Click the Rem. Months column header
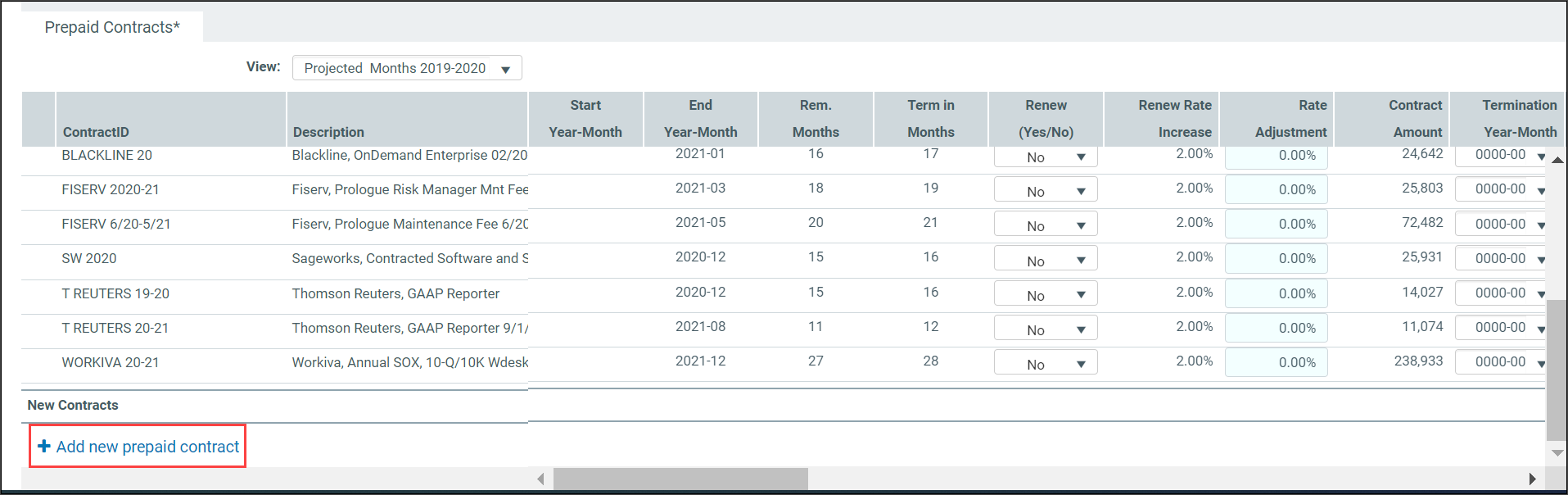The height and width of the screenshot is (495, 1568). (816, 120)
